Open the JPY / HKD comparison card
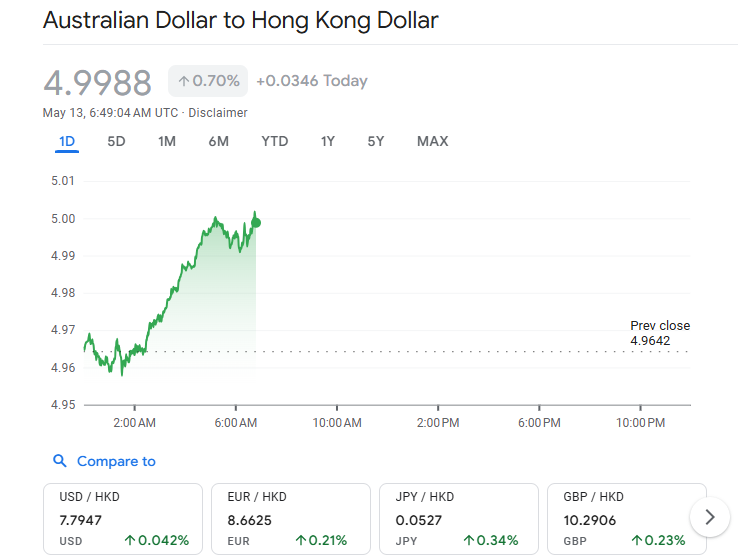 (x=459, y=519)
